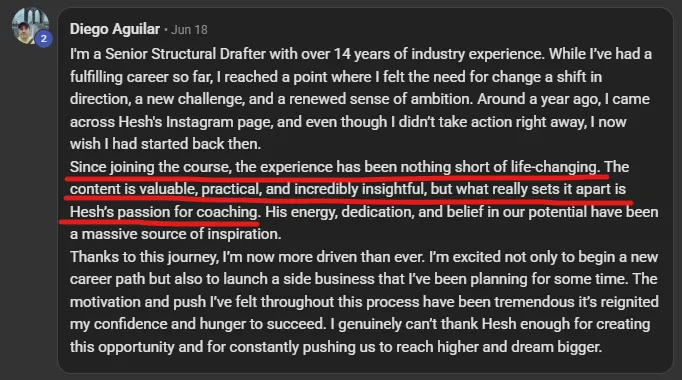Click the text '14 years of industry experience'

(438, 54)
